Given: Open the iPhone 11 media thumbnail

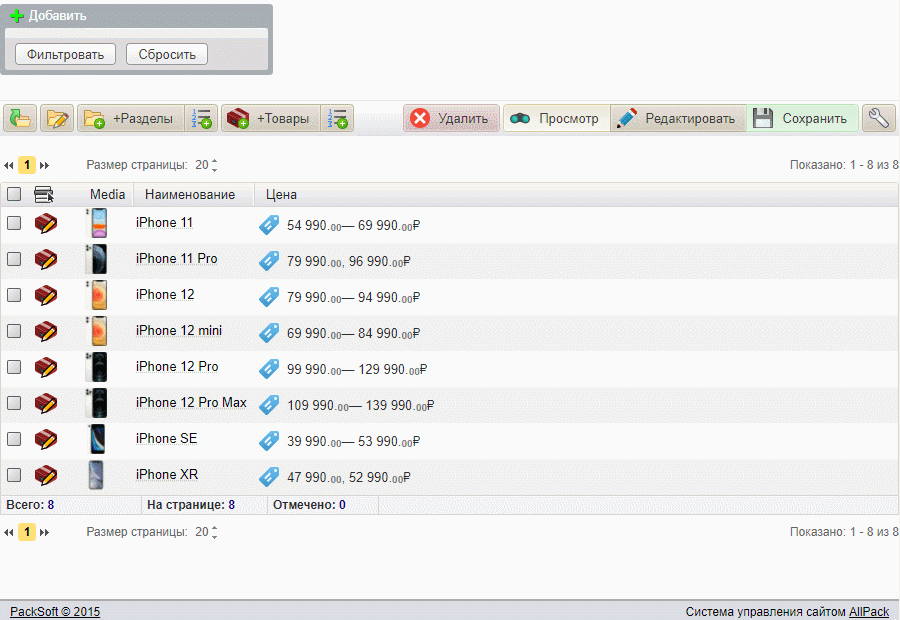Looking at the screenshot, I should (x=97, y=223).
